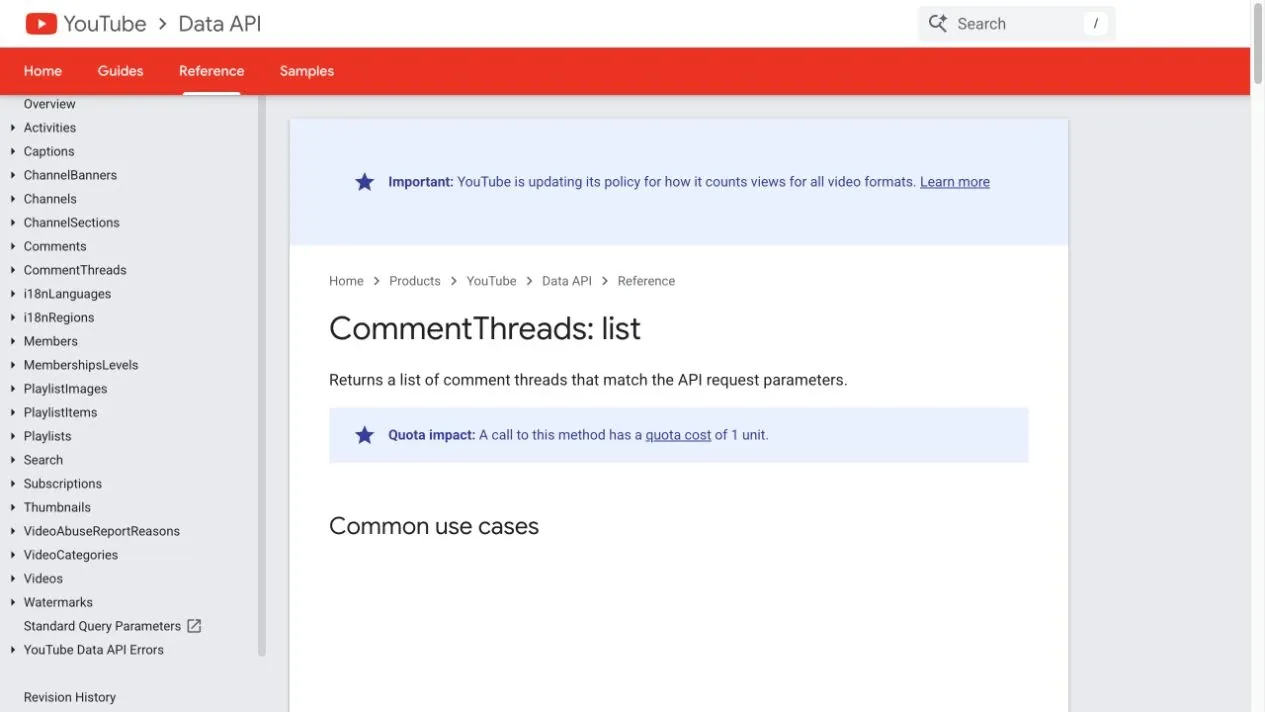Click the Common use cases heading
Viewport: 1265px width, 712px height.
click(434, 526)
